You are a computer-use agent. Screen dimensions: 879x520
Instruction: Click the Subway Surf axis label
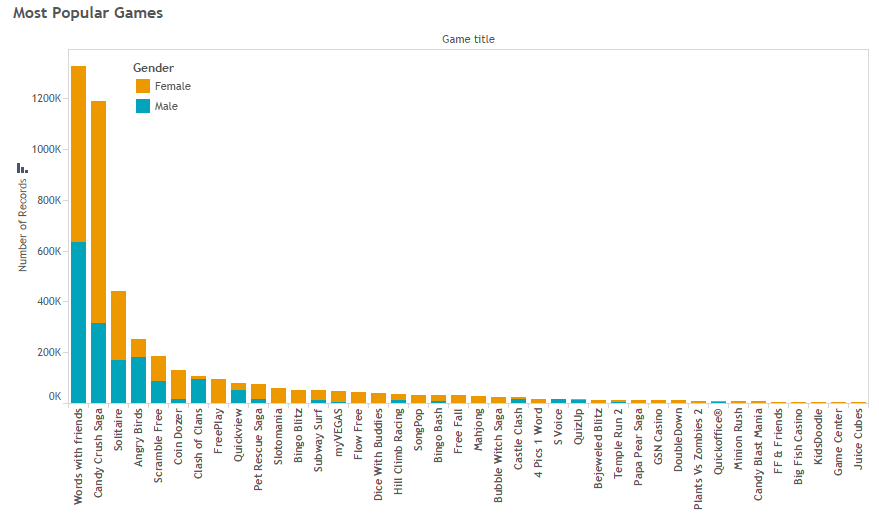(318, 440)
